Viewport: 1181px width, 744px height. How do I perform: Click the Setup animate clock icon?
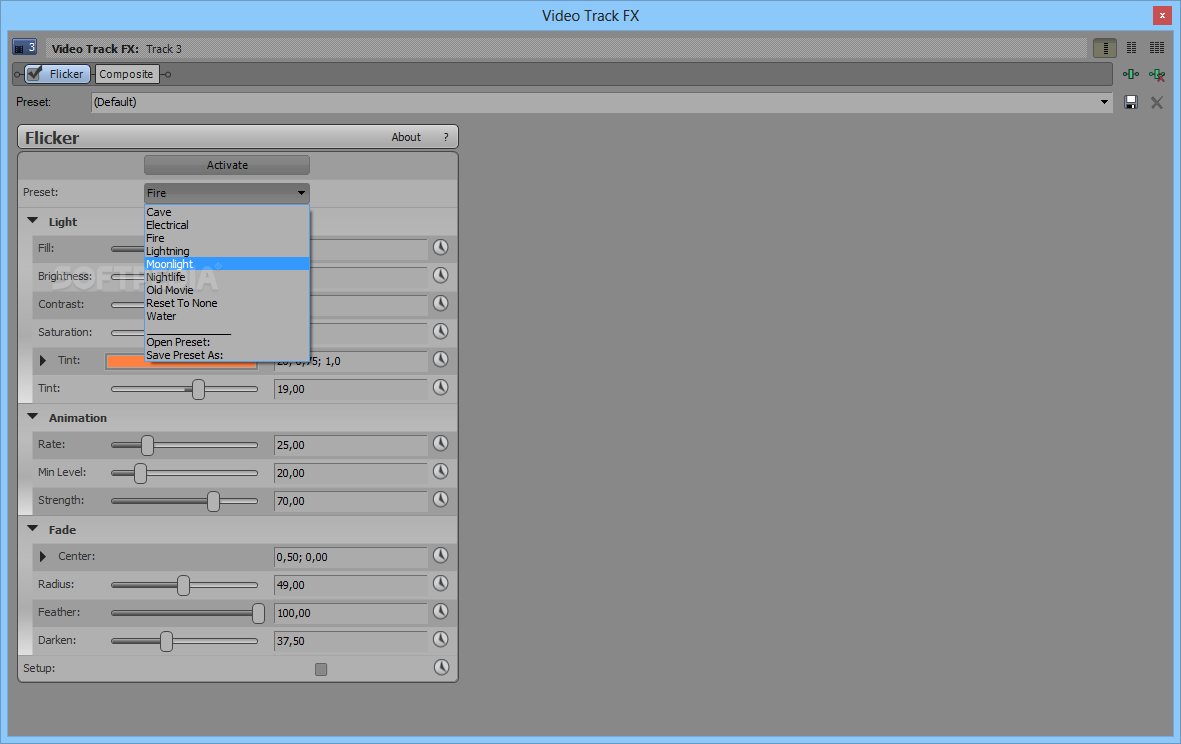pos(441,667)
